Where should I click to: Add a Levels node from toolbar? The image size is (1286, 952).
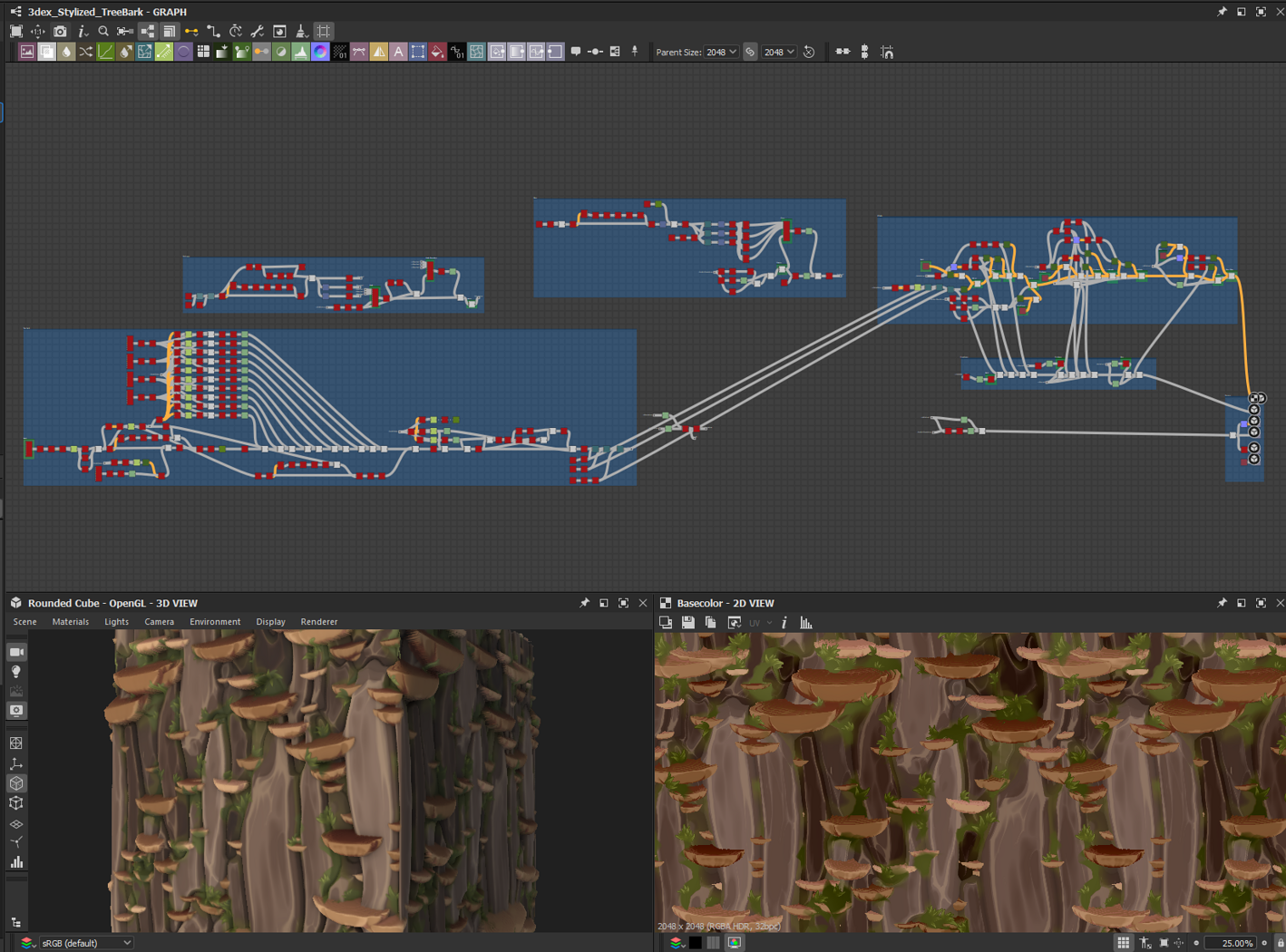(x=300, y=52)
